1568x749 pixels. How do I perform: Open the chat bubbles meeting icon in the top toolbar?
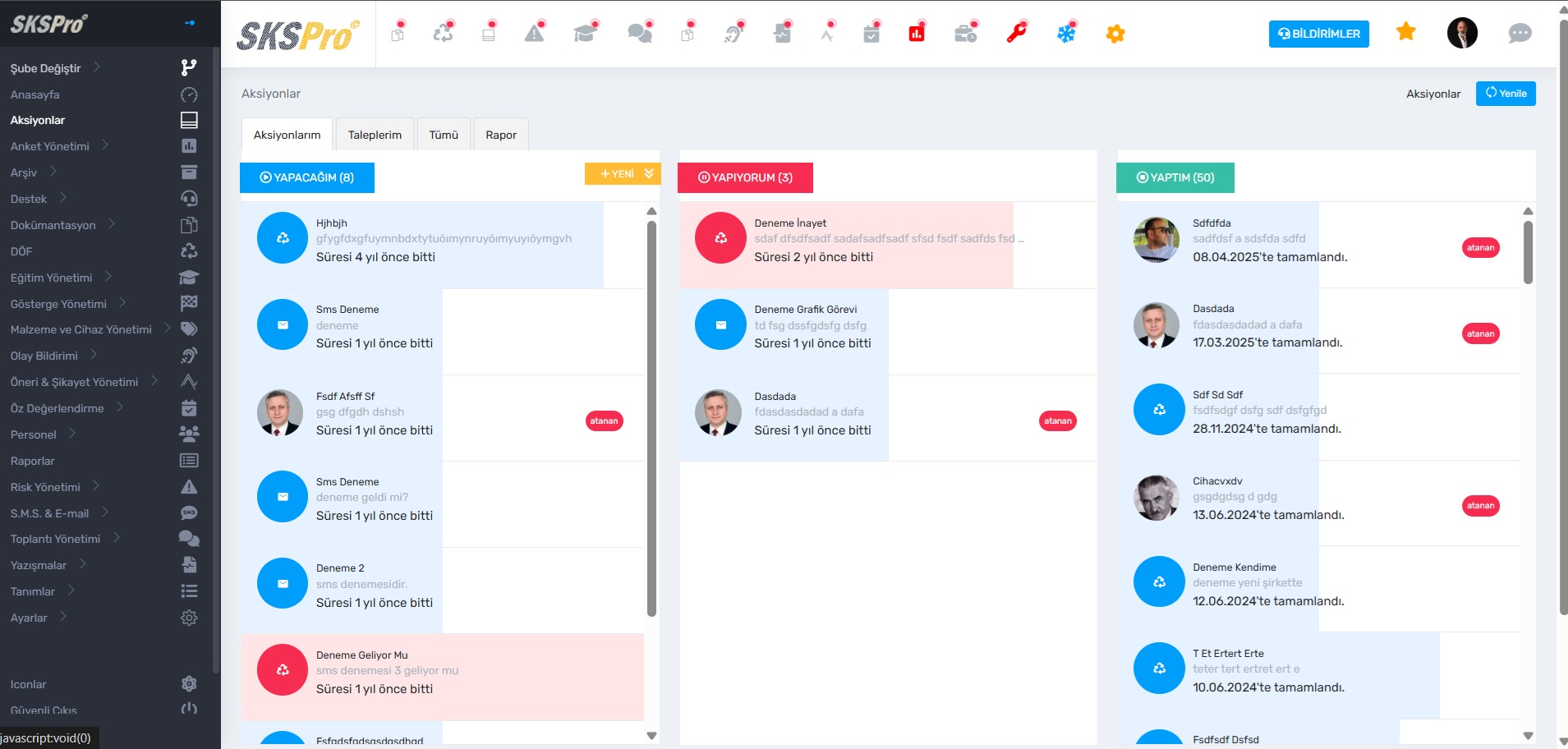640,34
